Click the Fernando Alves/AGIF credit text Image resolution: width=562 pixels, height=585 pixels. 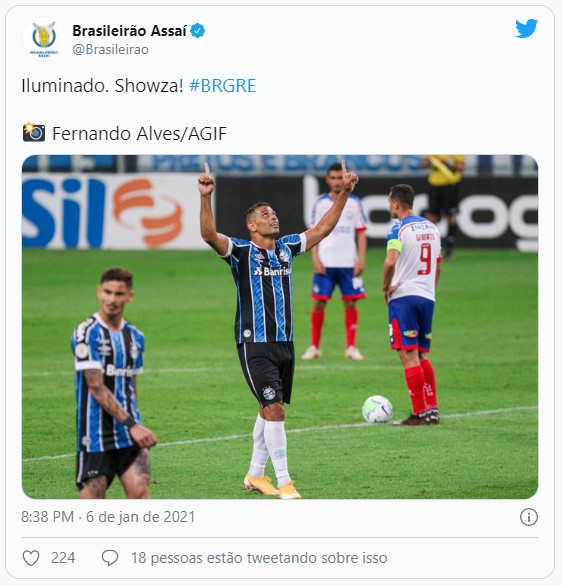tap(139, 134)
